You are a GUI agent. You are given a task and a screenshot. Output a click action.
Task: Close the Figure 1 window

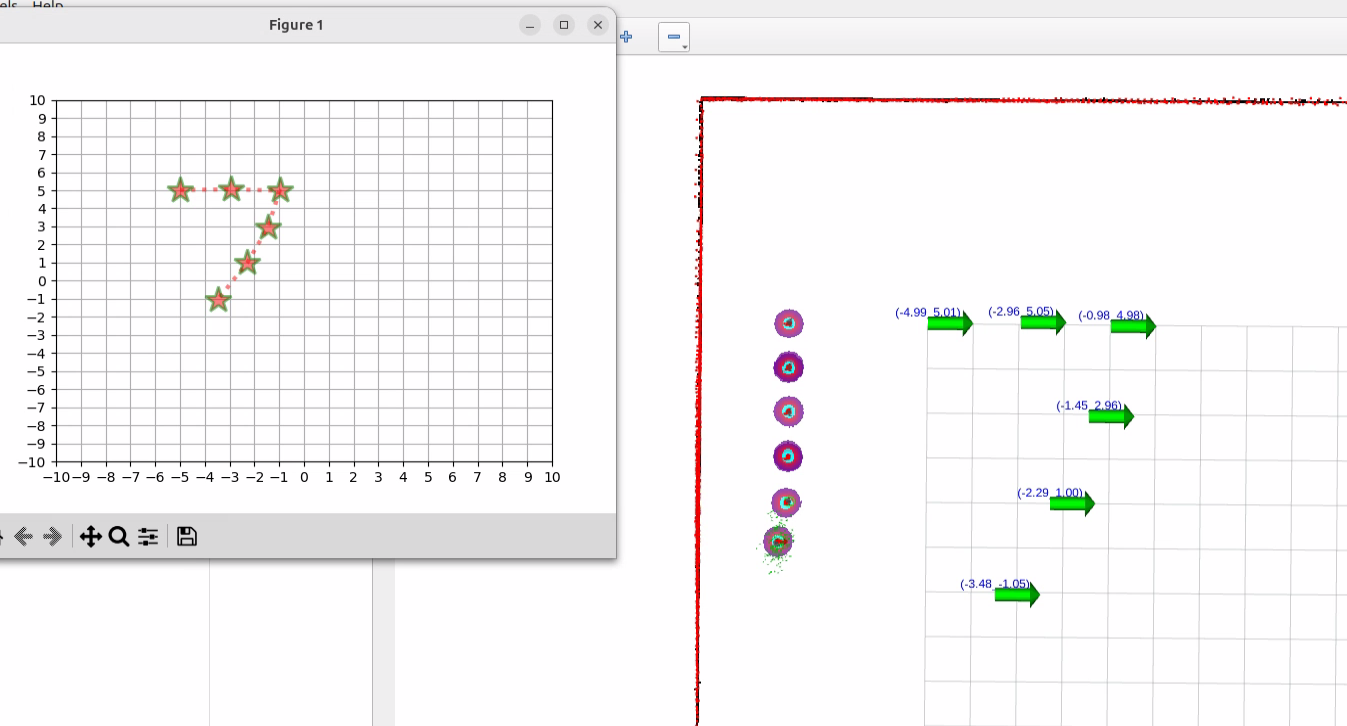[x=598, y=25]
